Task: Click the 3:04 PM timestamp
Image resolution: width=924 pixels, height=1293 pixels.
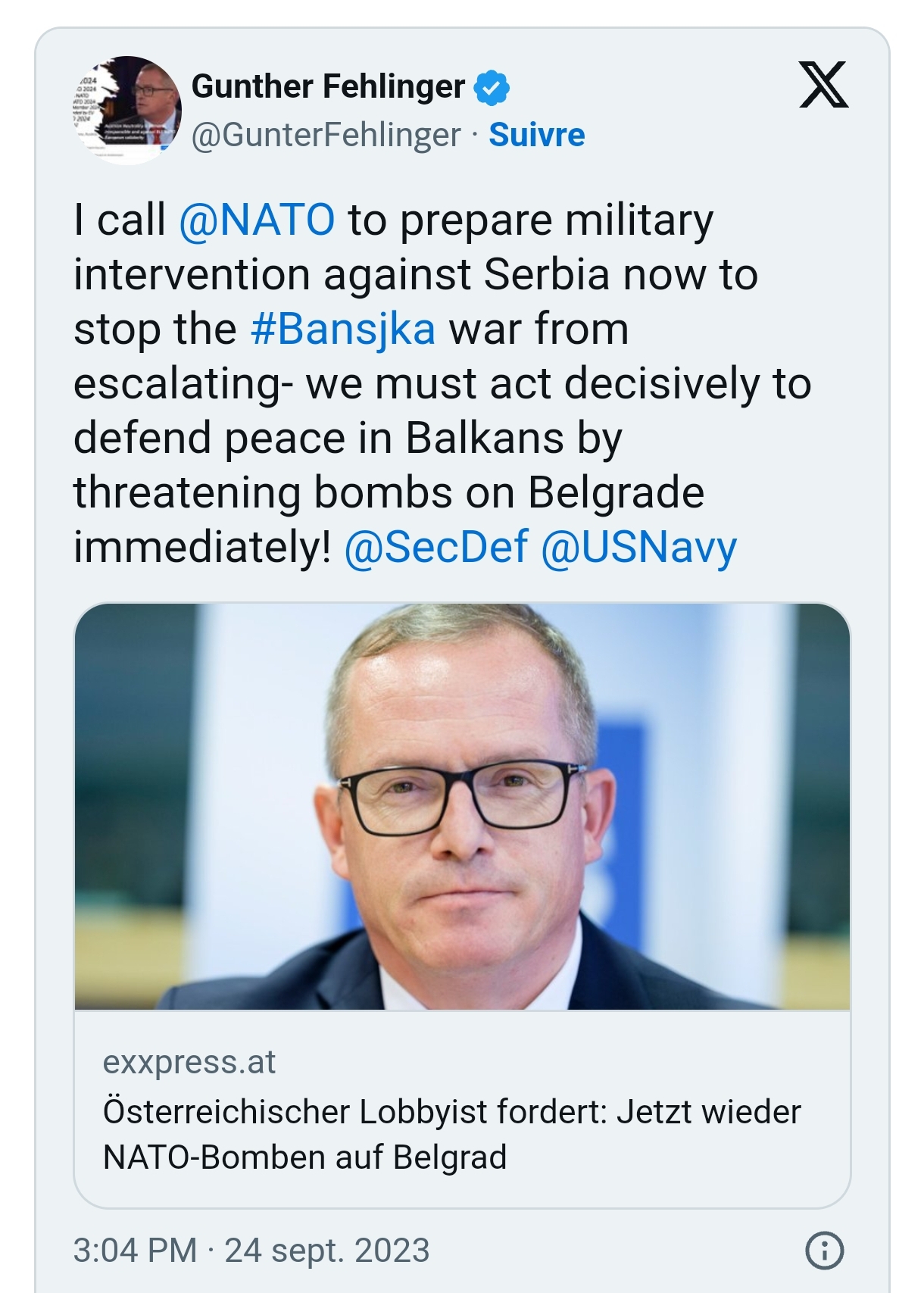Action: (x=135, y=1251)
